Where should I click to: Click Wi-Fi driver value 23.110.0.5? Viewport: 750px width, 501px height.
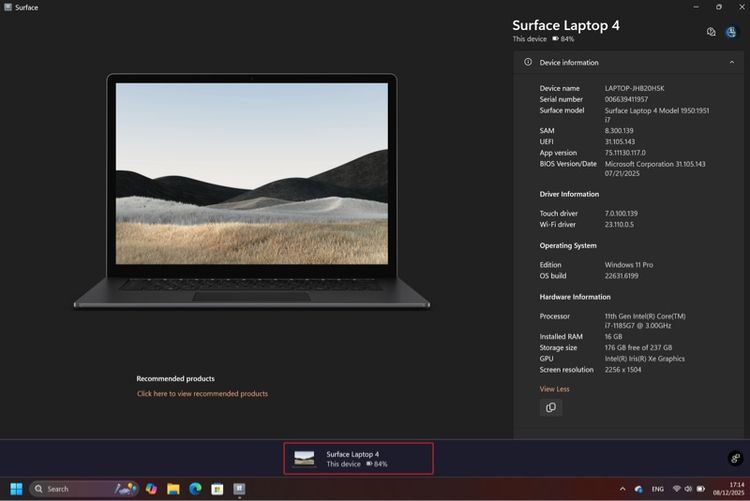(x=619, y=224)
